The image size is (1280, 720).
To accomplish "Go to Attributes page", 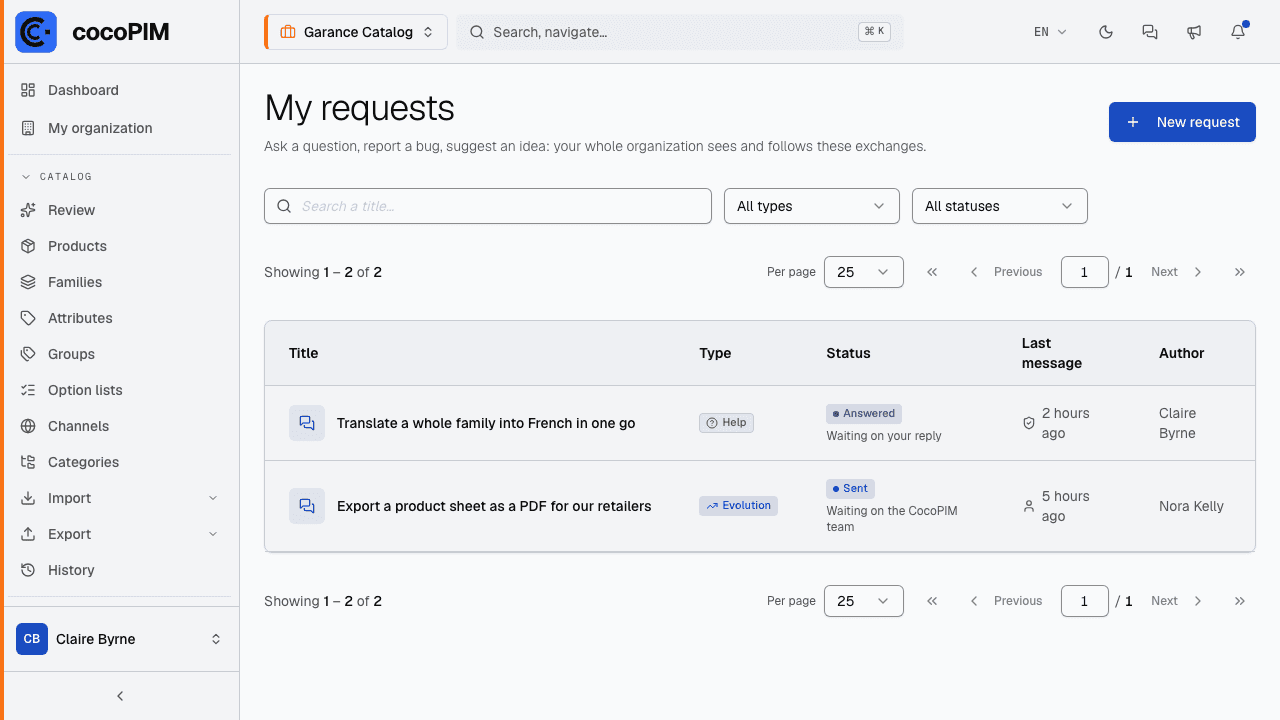I will tap(120, 318).
